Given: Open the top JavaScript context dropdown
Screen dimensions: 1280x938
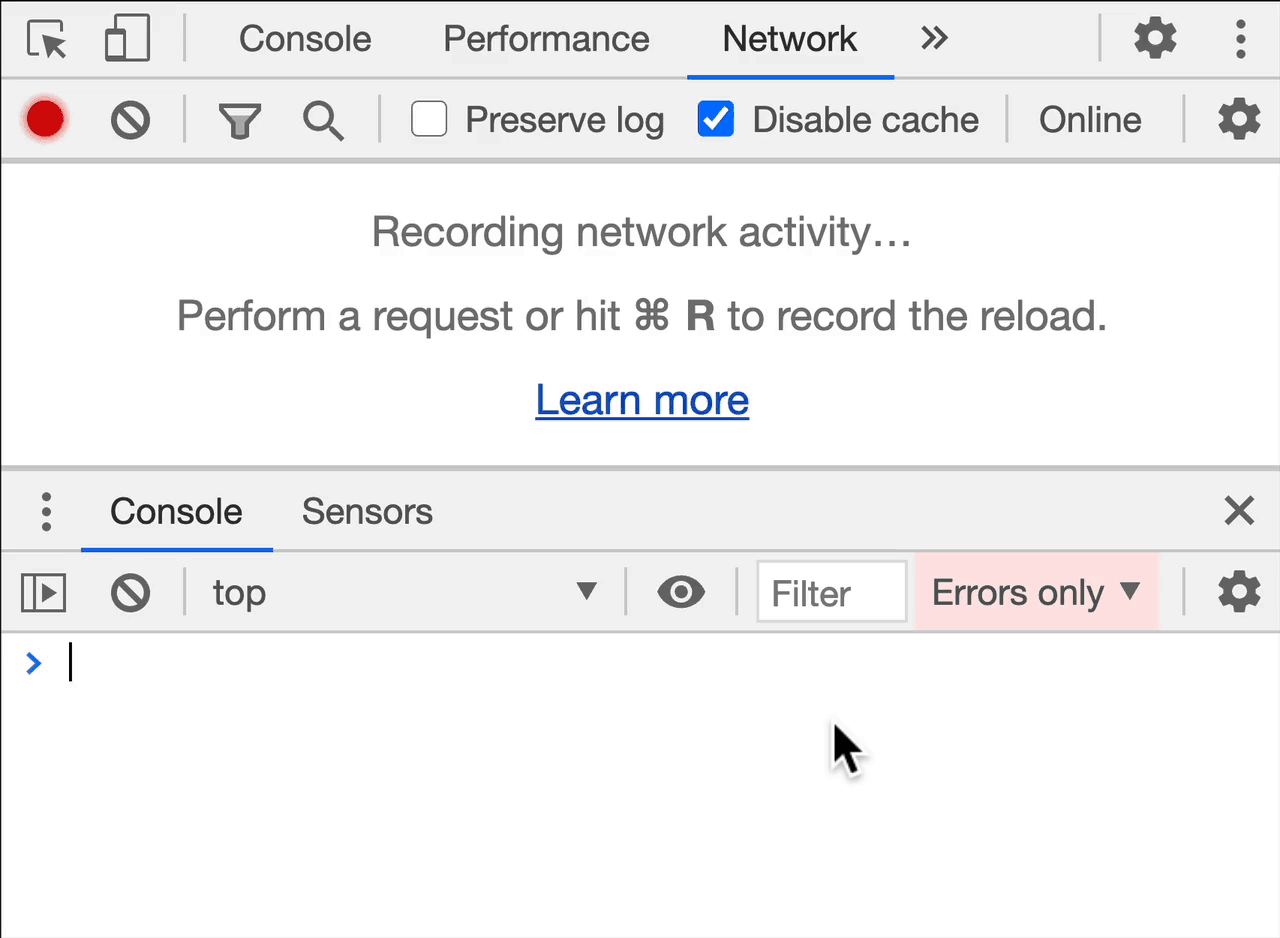Looking at the screenshot, I should tap(404, 593).
